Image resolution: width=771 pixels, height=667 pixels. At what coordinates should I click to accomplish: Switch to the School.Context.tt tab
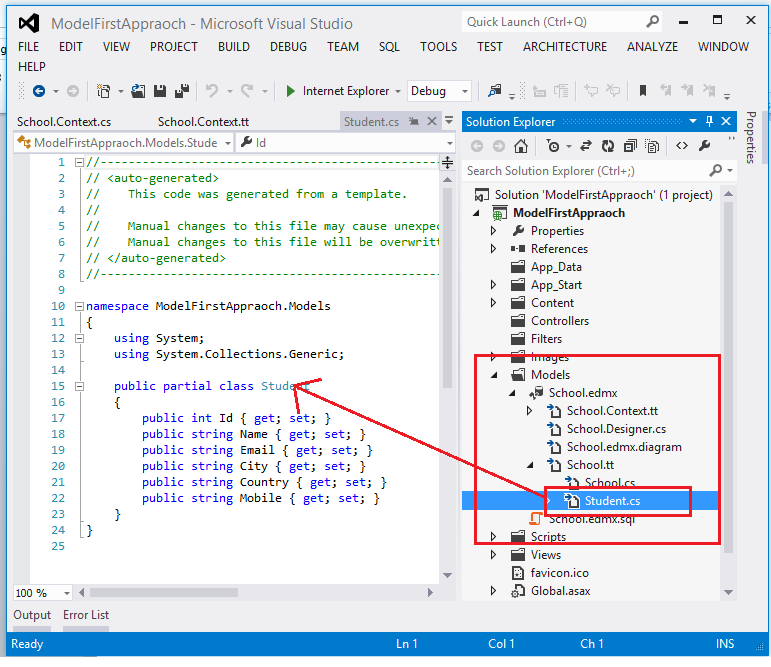[203, 121]
